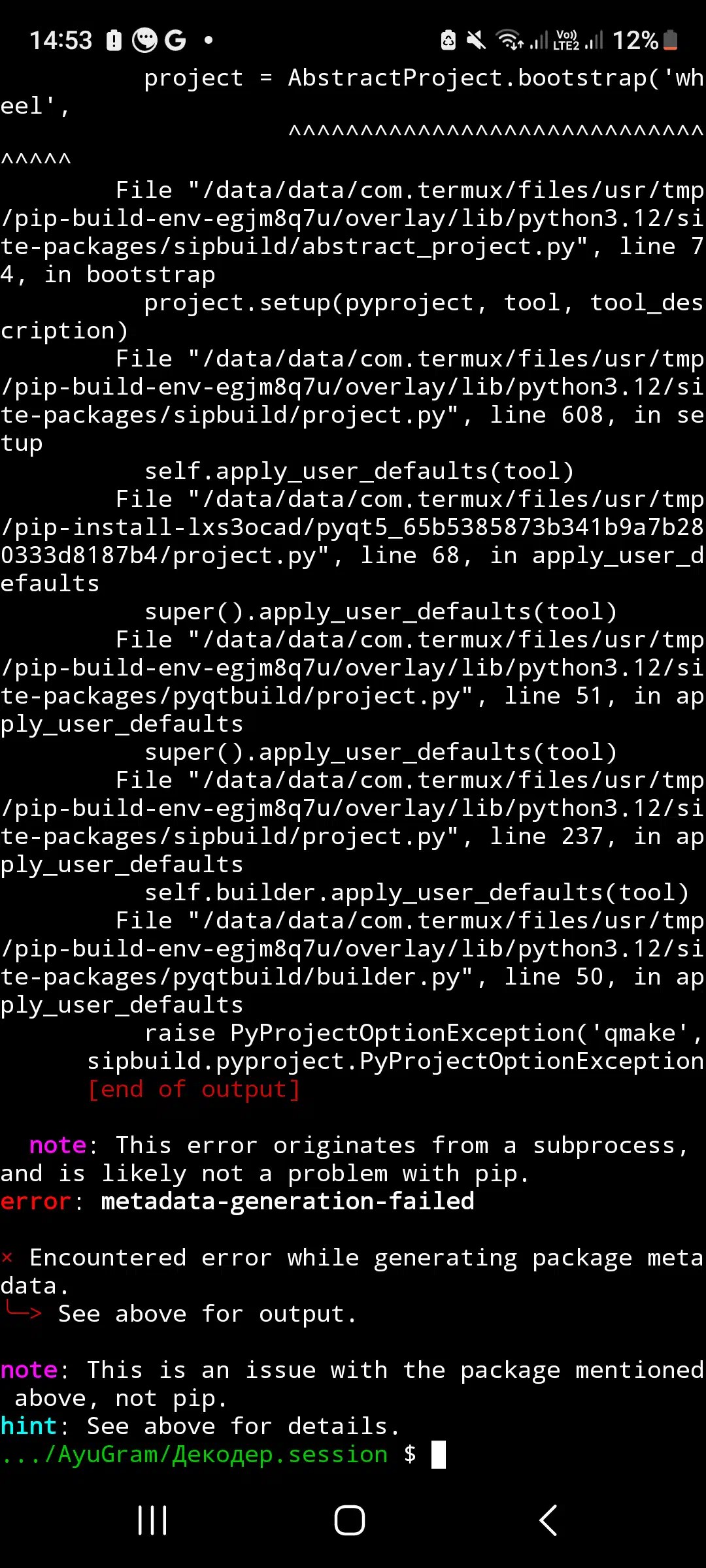The image size is (706, 1568).
Task: Tap the smiley face notification icon
Action: click(144, 41)
